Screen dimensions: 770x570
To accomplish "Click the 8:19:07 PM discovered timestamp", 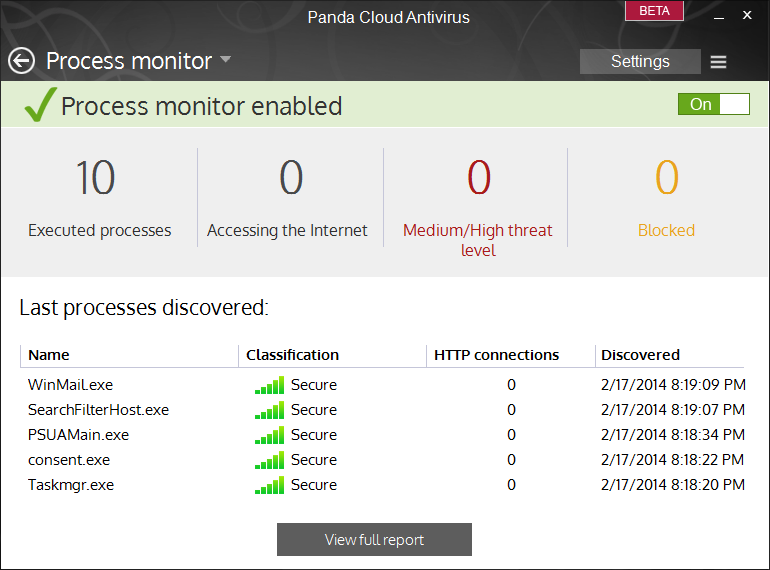I will [x=673, y=410].
